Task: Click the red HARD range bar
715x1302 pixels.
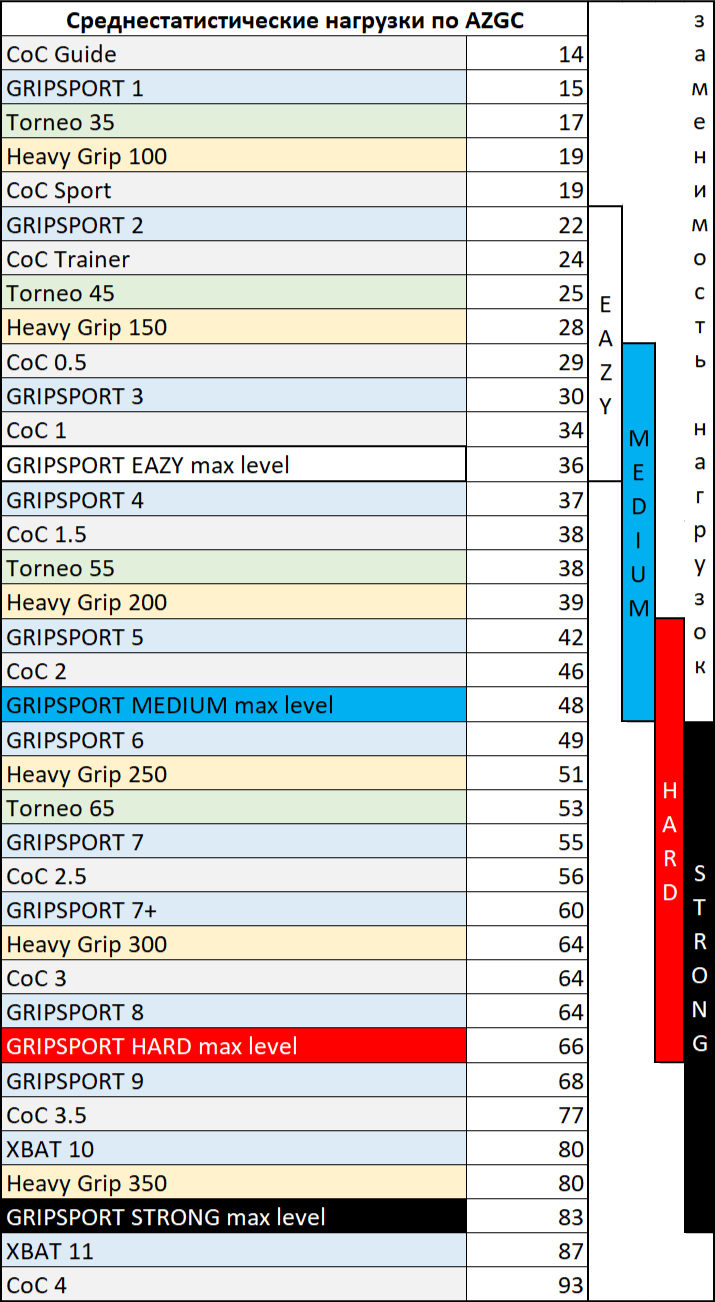Action: point(670,839)
